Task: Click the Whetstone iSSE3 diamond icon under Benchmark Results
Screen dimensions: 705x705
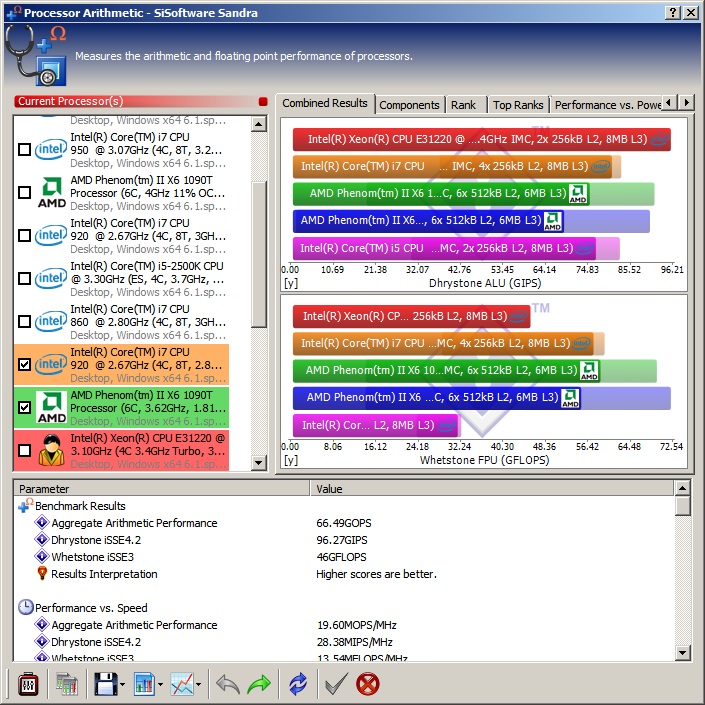Action: click(x=42, y=556)
